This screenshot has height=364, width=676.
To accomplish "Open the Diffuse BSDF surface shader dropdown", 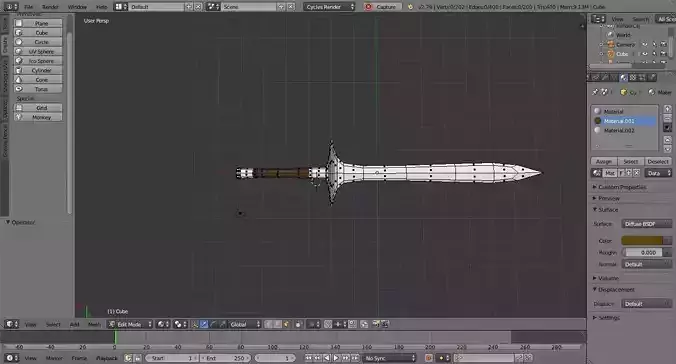I will pos(646,224).
